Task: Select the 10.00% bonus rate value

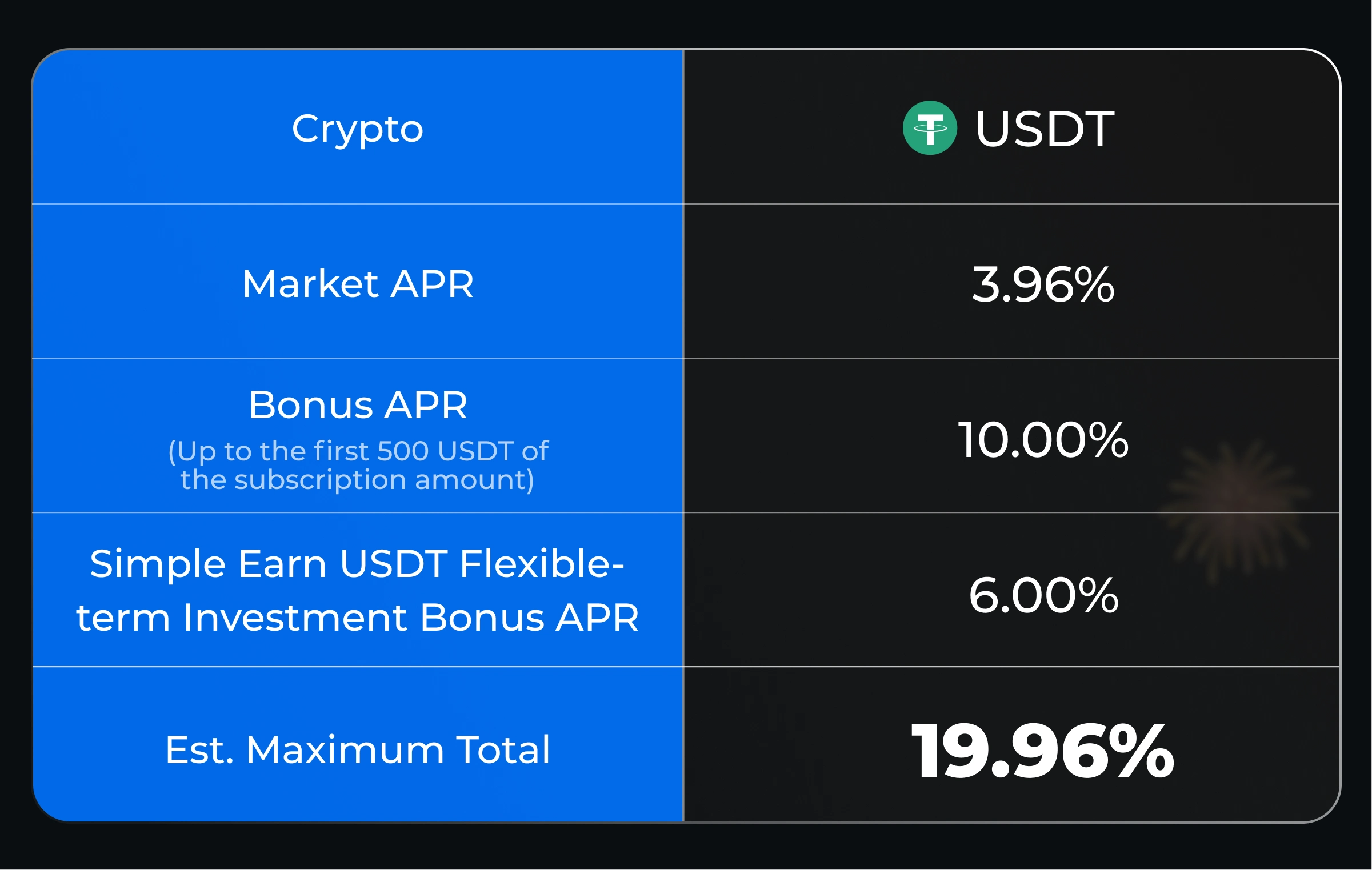Action: (1043, 439)
